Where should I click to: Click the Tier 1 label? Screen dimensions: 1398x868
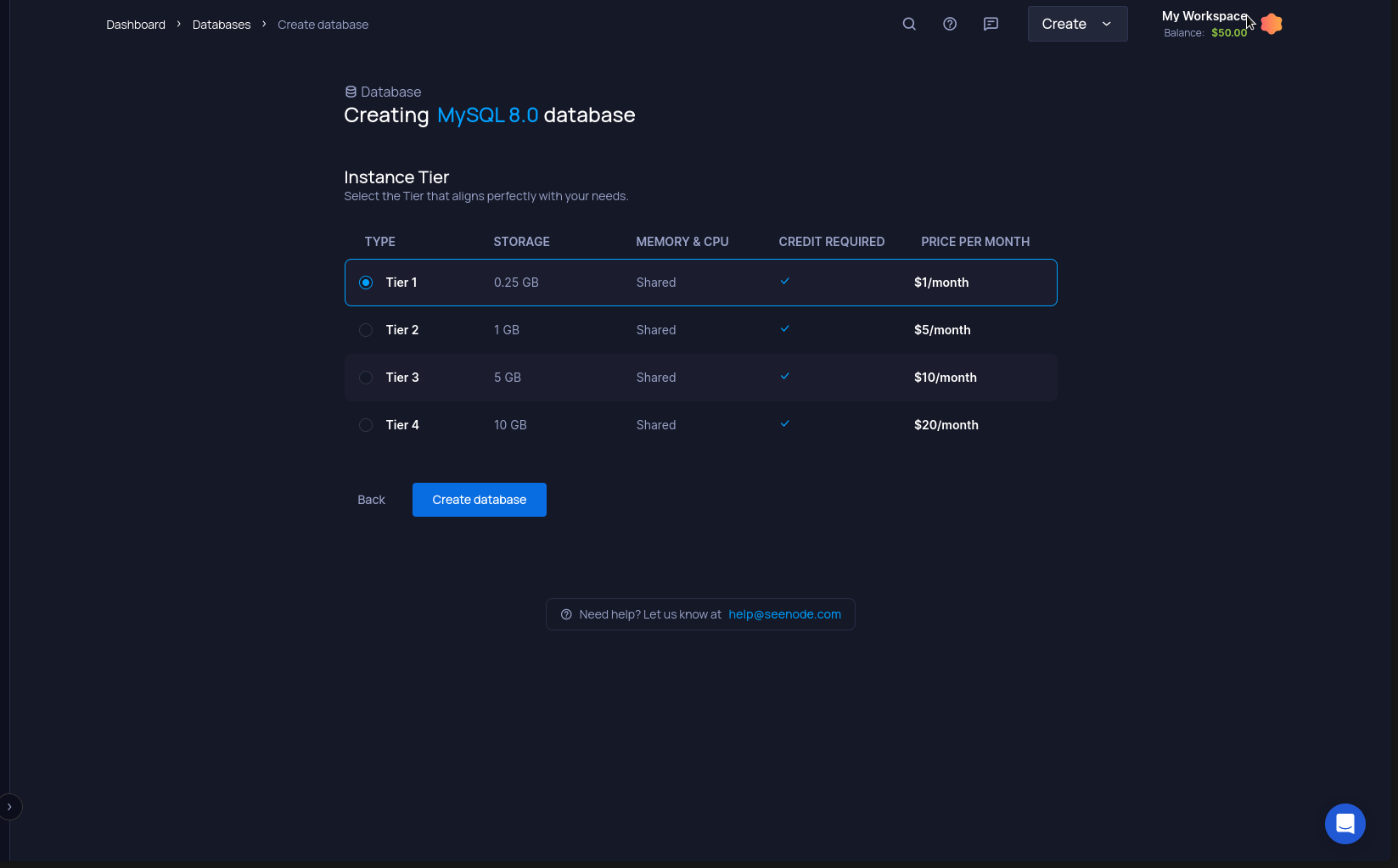pos(401,283)
